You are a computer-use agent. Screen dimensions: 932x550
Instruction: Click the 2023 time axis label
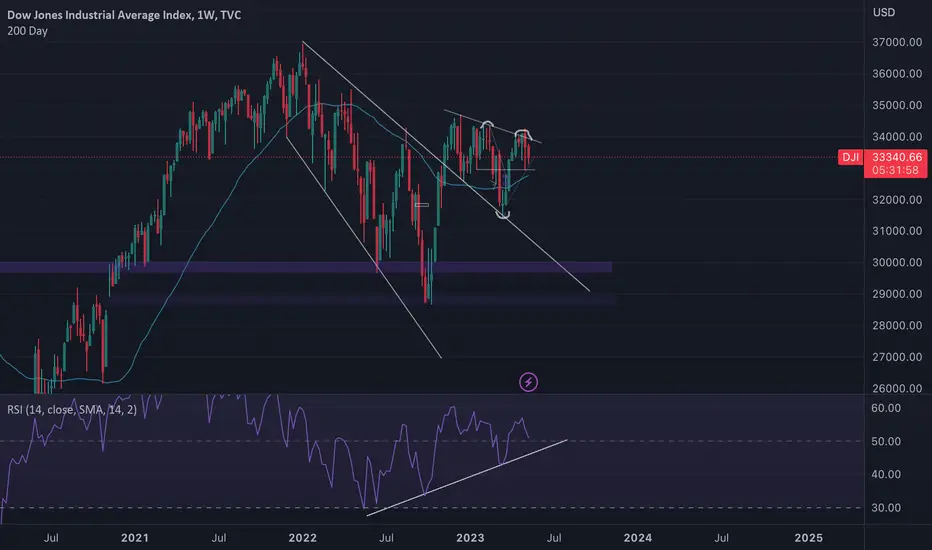click(470, 538)
